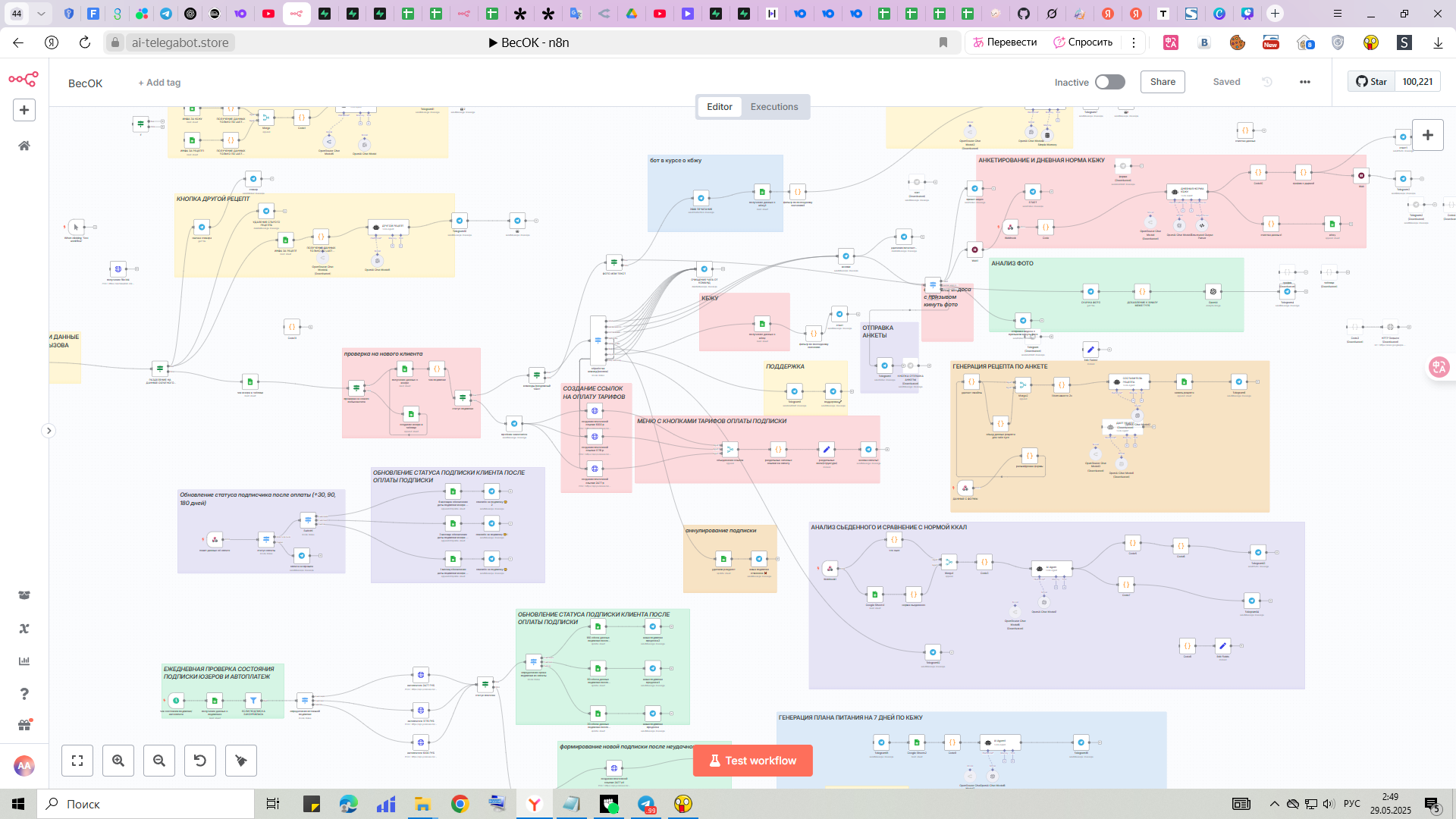This screenshot has height=819, width=1456.
Task: Switch to the Executions tab
Action: (773, 107)
